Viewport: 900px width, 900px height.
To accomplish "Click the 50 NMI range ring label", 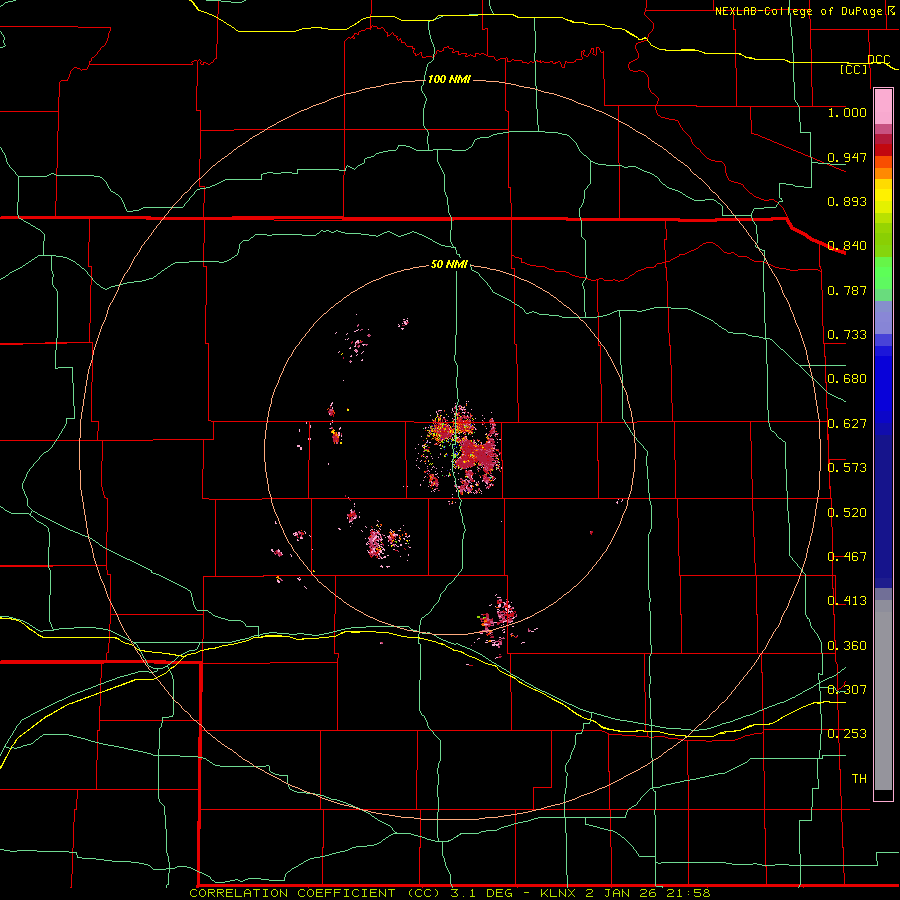I will pyautogui.click(x=449, y=265).
